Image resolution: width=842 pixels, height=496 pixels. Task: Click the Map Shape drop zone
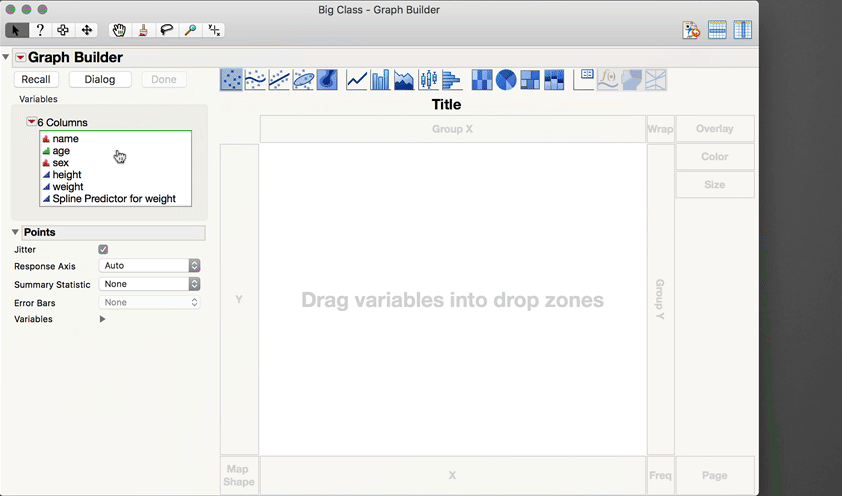[239, 475]
